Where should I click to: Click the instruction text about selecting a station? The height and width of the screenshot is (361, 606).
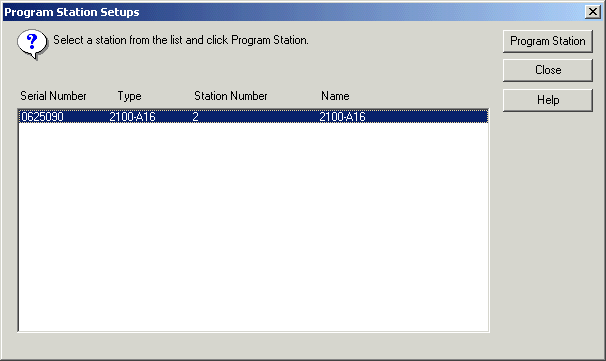point(181,40)
